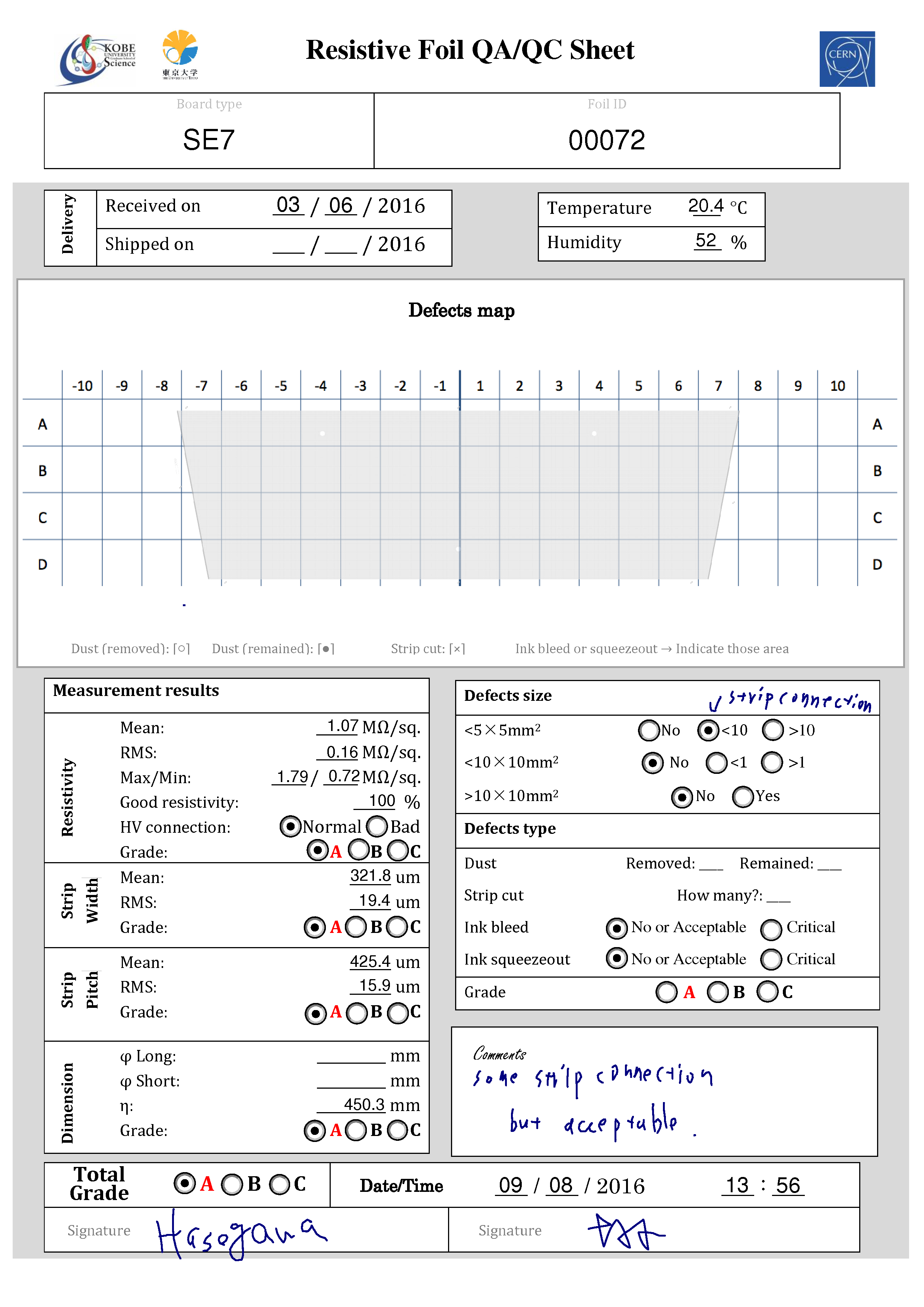This screenshot has height=1307, width=924.
Task: Select Total Grade B
Action: point(232,1185)
